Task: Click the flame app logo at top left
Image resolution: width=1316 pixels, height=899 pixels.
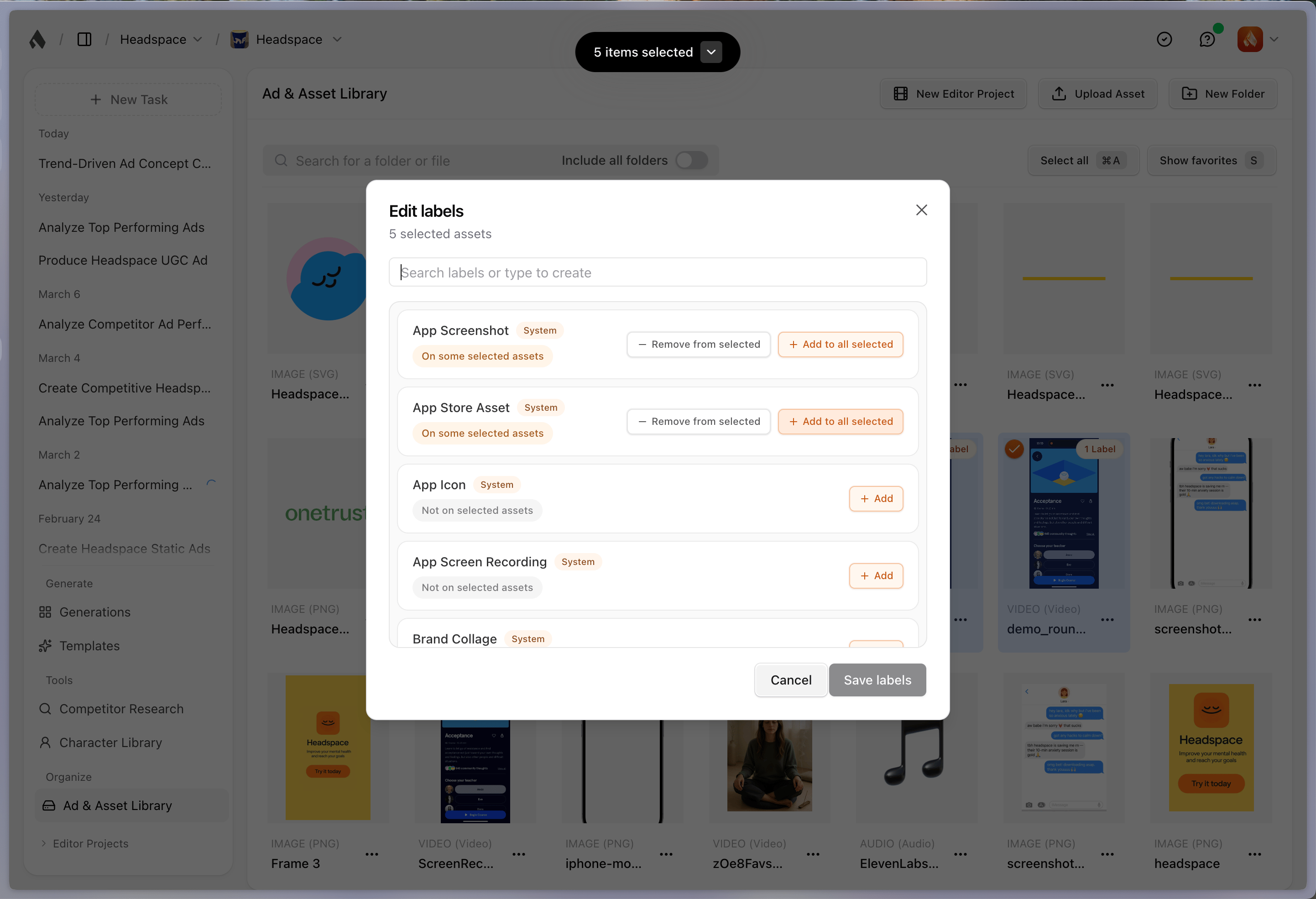Action: click(x=37, y=39)
